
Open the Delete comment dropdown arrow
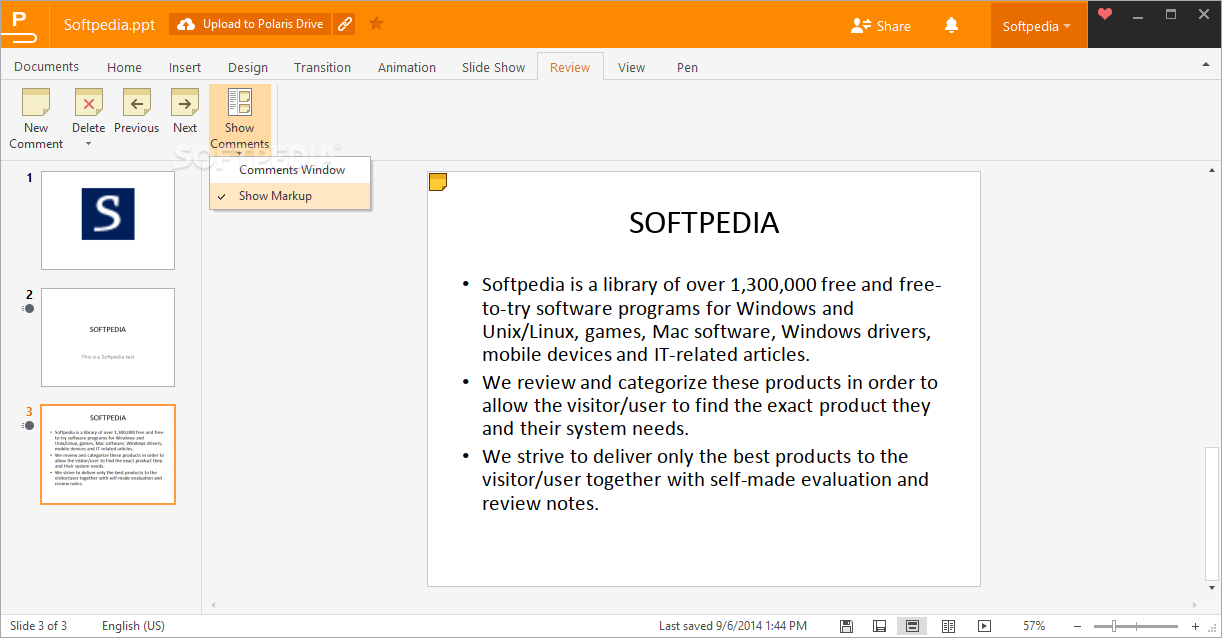pyautogui.click(x=88, y=145)
